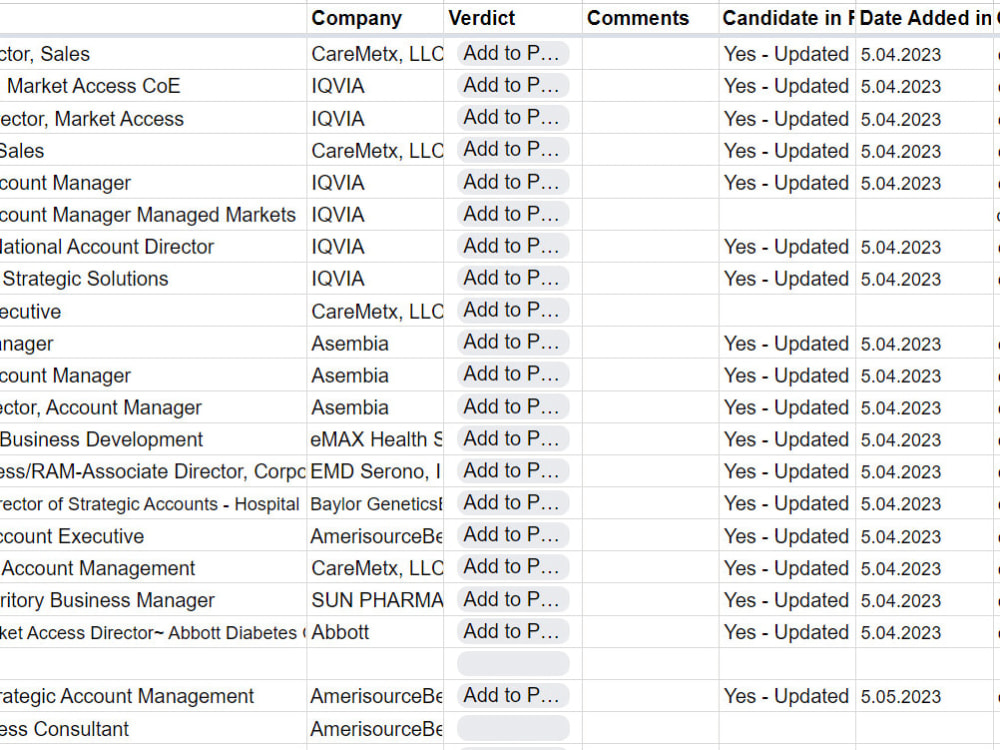Image resolution: width=1000 pixels, height=750 pixels.
Task: Click the Candidate in column header
Action: point(788,18)
